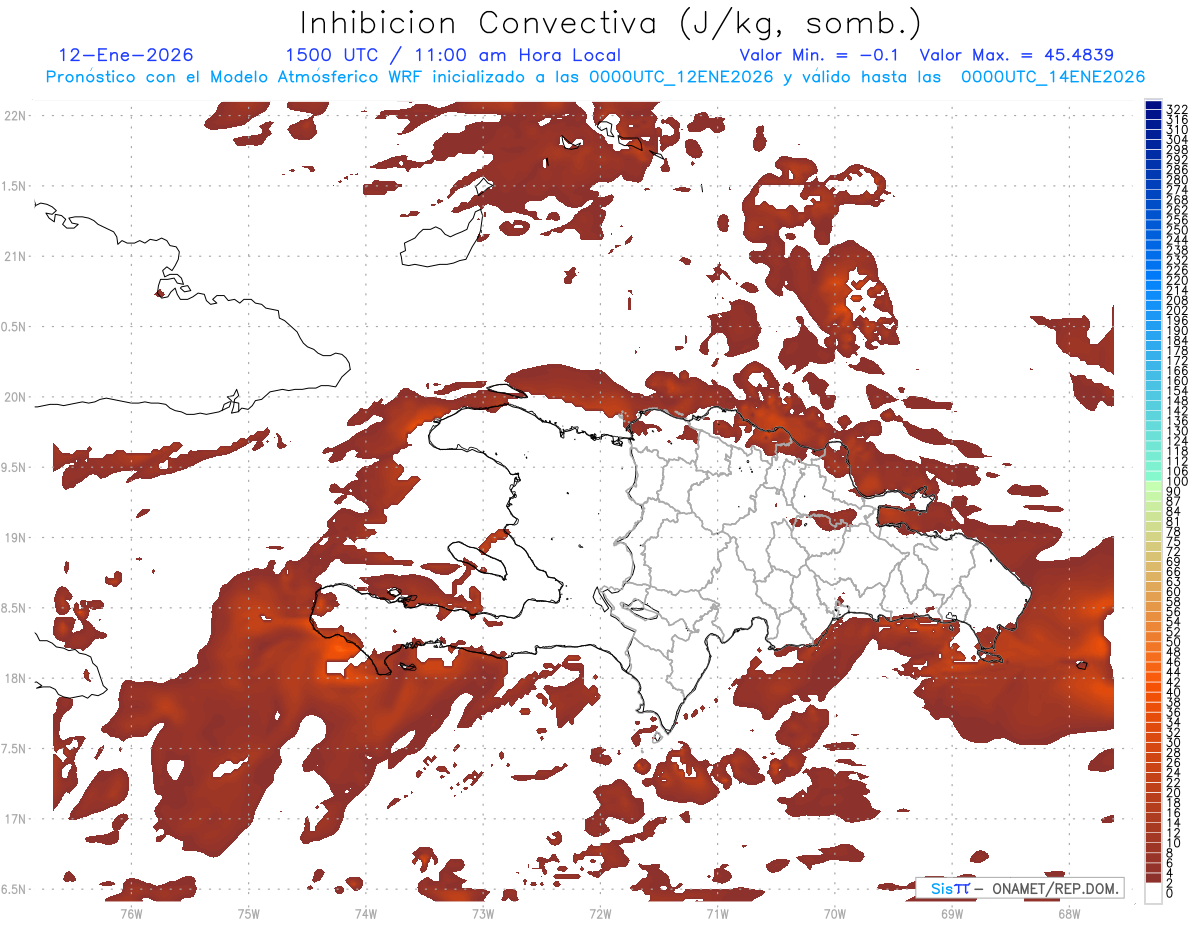Click the 21N latitude label
The image size is (1200, 927).
point(14,256)
